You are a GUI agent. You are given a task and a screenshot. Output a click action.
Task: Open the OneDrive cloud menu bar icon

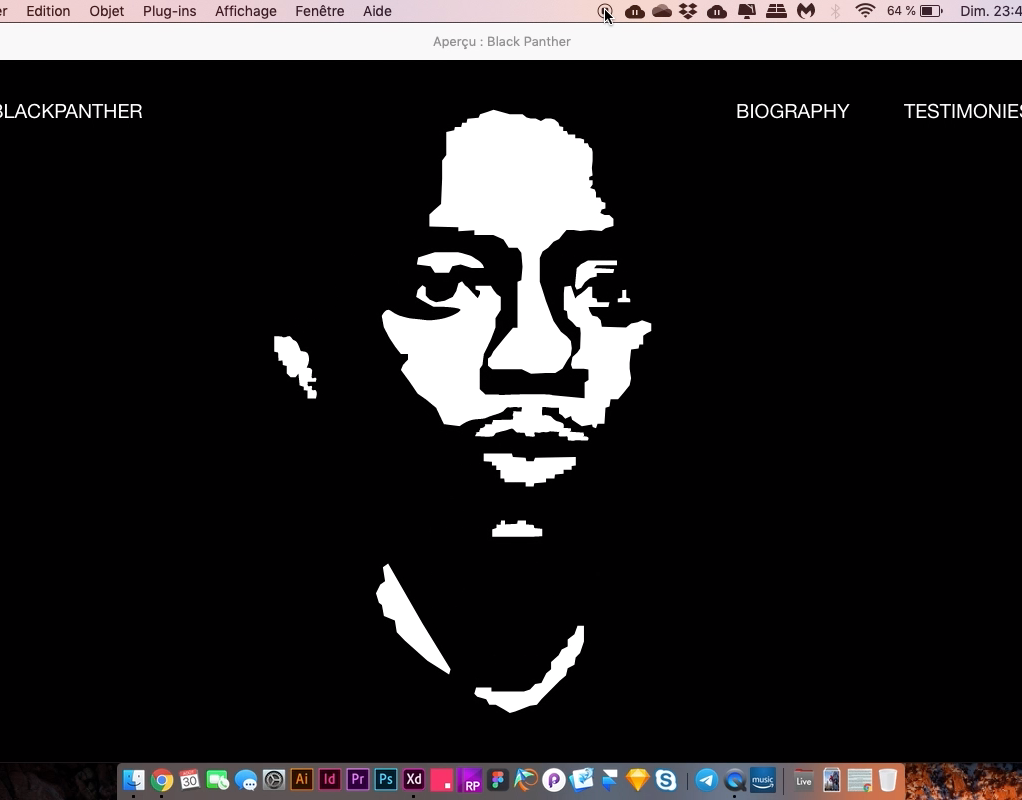pos(662,11)
